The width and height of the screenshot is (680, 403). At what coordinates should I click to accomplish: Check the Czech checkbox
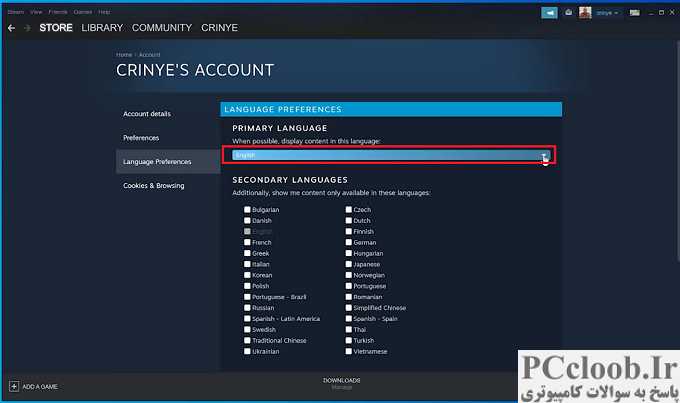(x=349, y=210)
